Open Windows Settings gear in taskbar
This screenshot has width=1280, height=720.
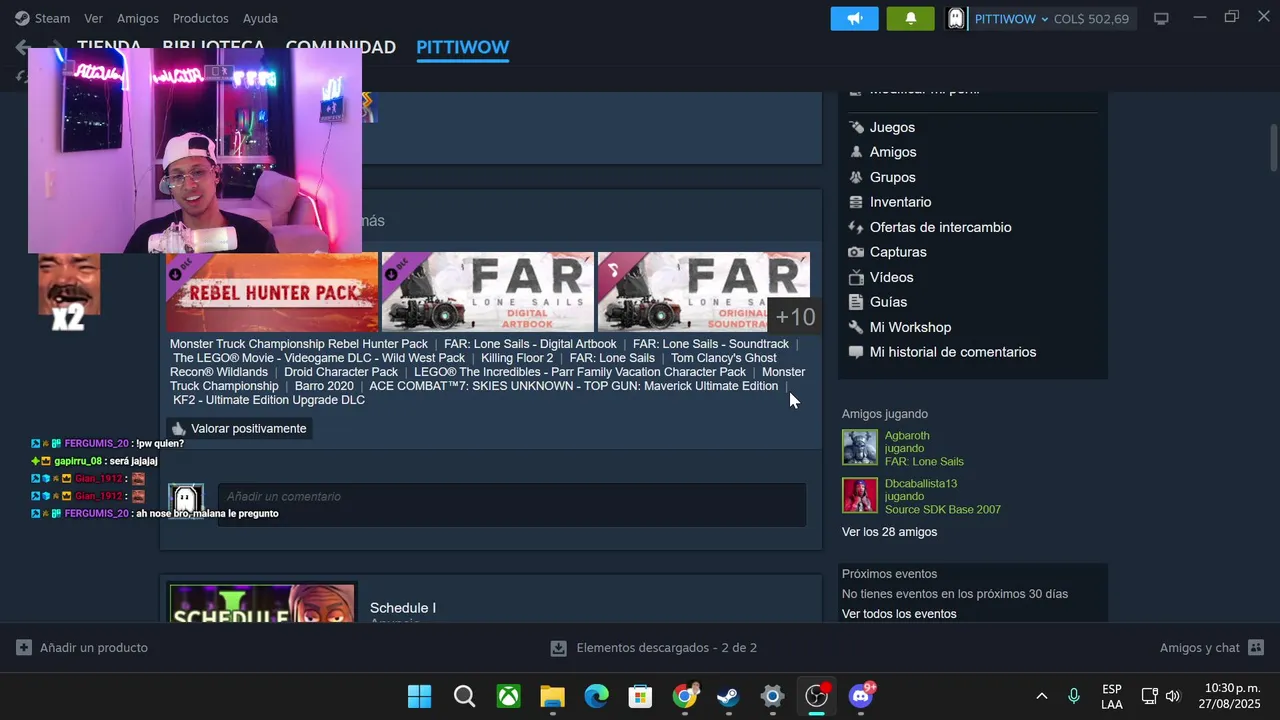[x=772, y=696]
